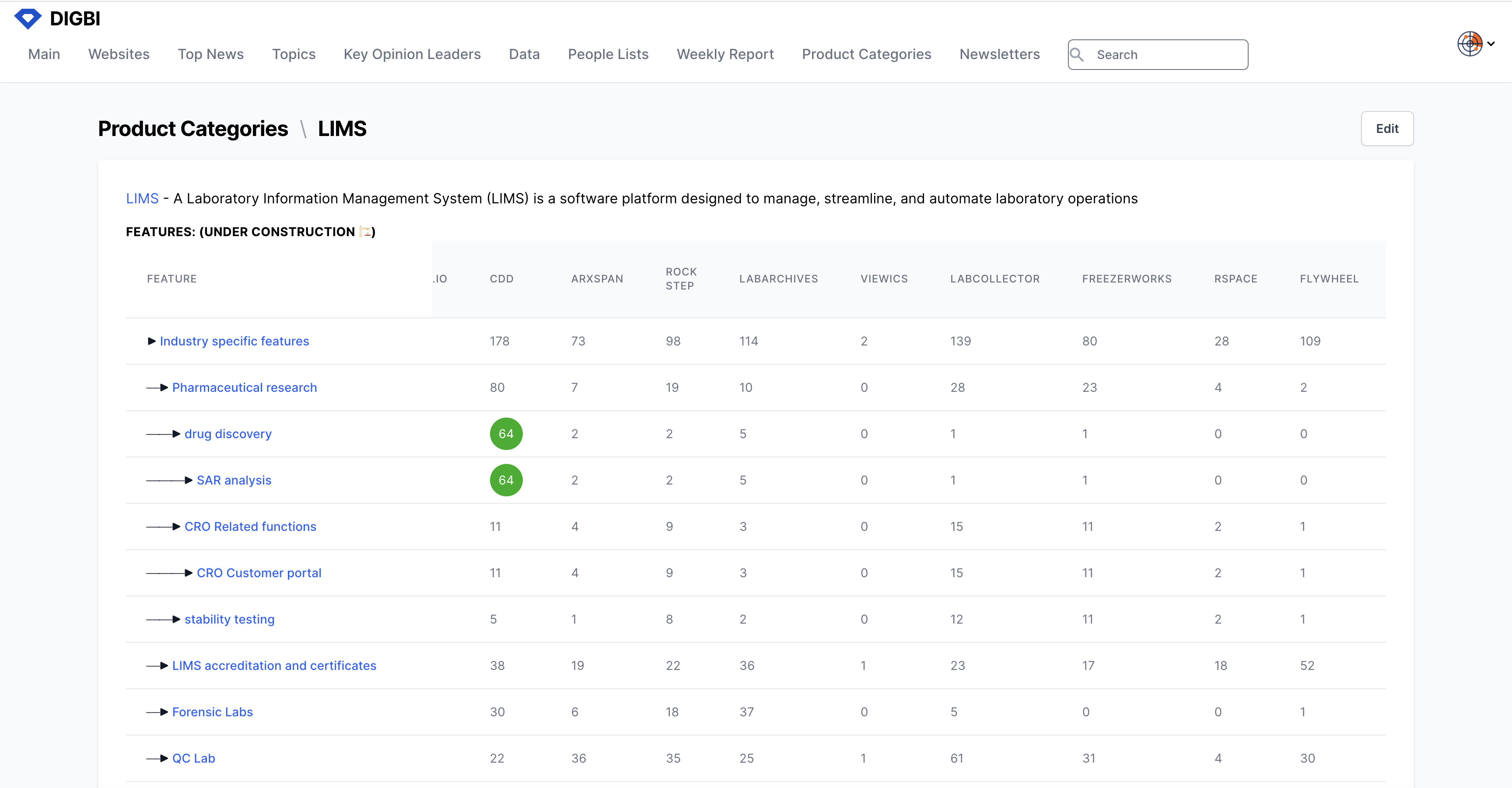Screen dimensions: 1512x788
Task: Click the ROCK STEP column header
Action: [x=681, y=279]
